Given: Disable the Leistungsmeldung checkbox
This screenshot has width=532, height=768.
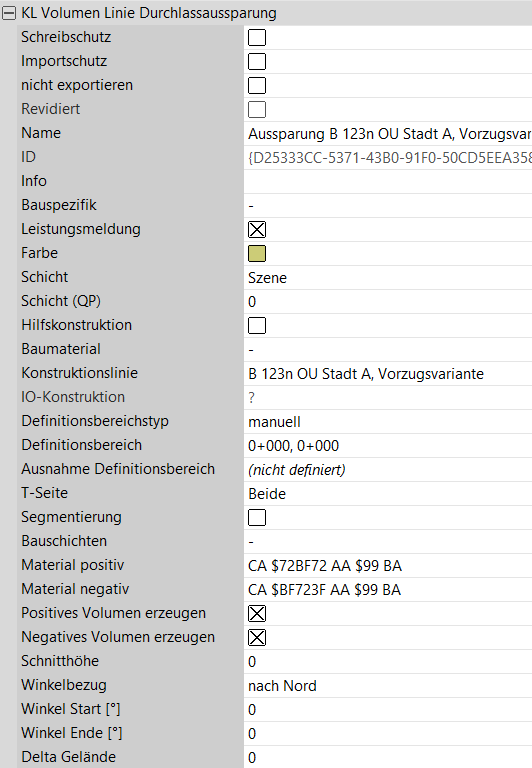Looking at the screenshot, I should [x=257, y=230].
